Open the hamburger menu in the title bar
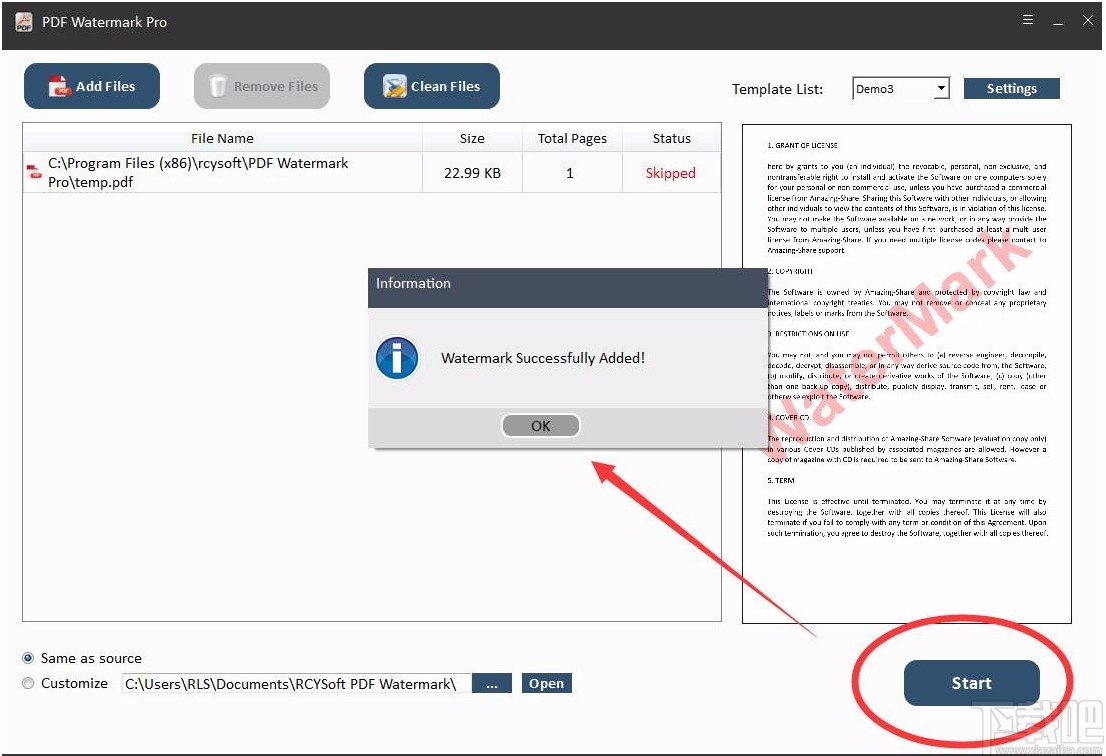This screenshot has width=1106, height=756. (1028, 20)
